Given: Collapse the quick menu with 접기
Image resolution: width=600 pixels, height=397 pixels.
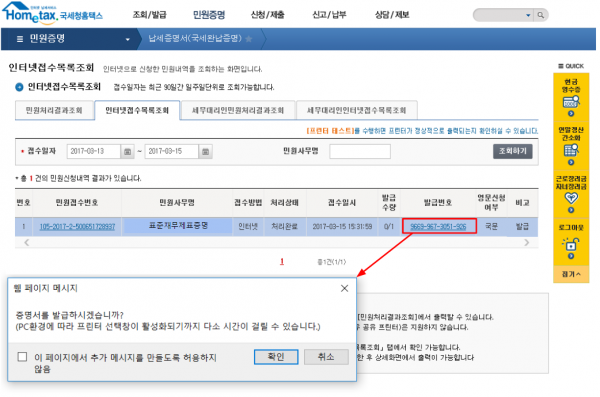Looking at the screenshot, I should tap(571, 274).
